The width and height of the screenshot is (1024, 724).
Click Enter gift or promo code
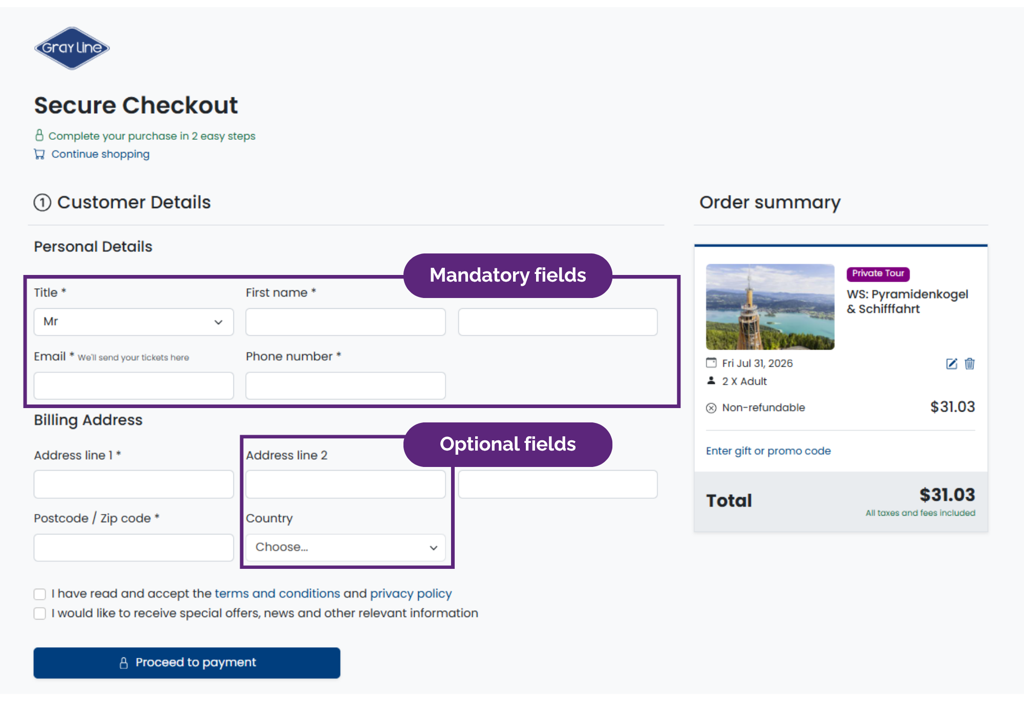point(768,451)
